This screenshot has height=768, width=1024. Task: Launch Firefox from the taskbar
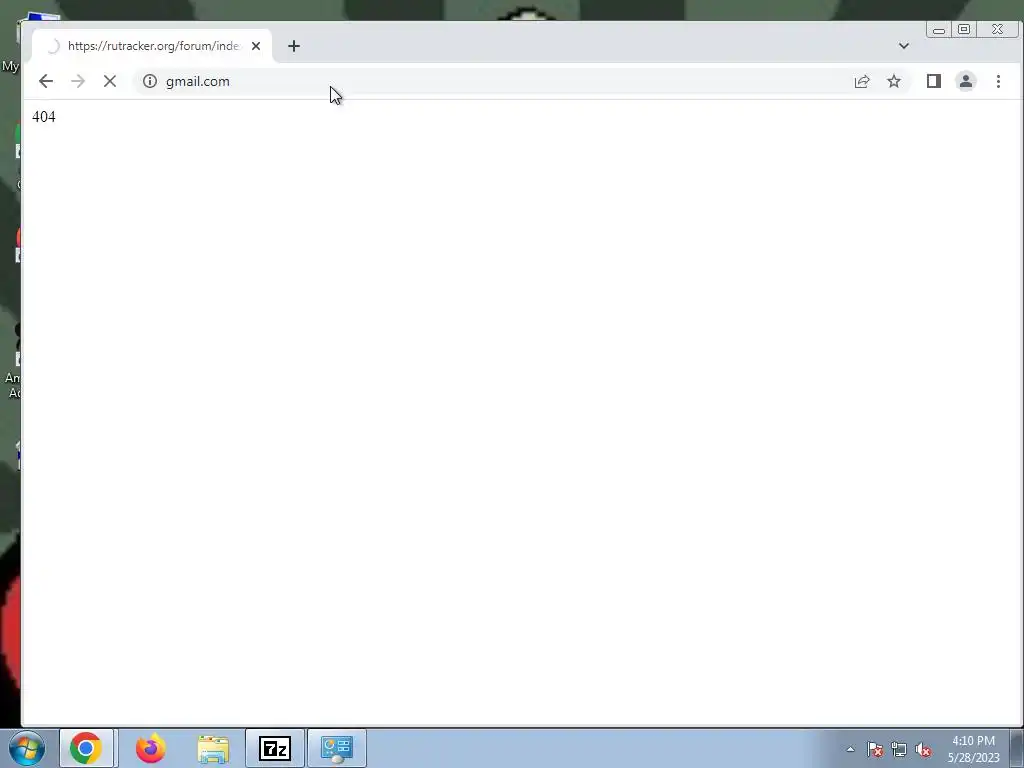(150, 748)
